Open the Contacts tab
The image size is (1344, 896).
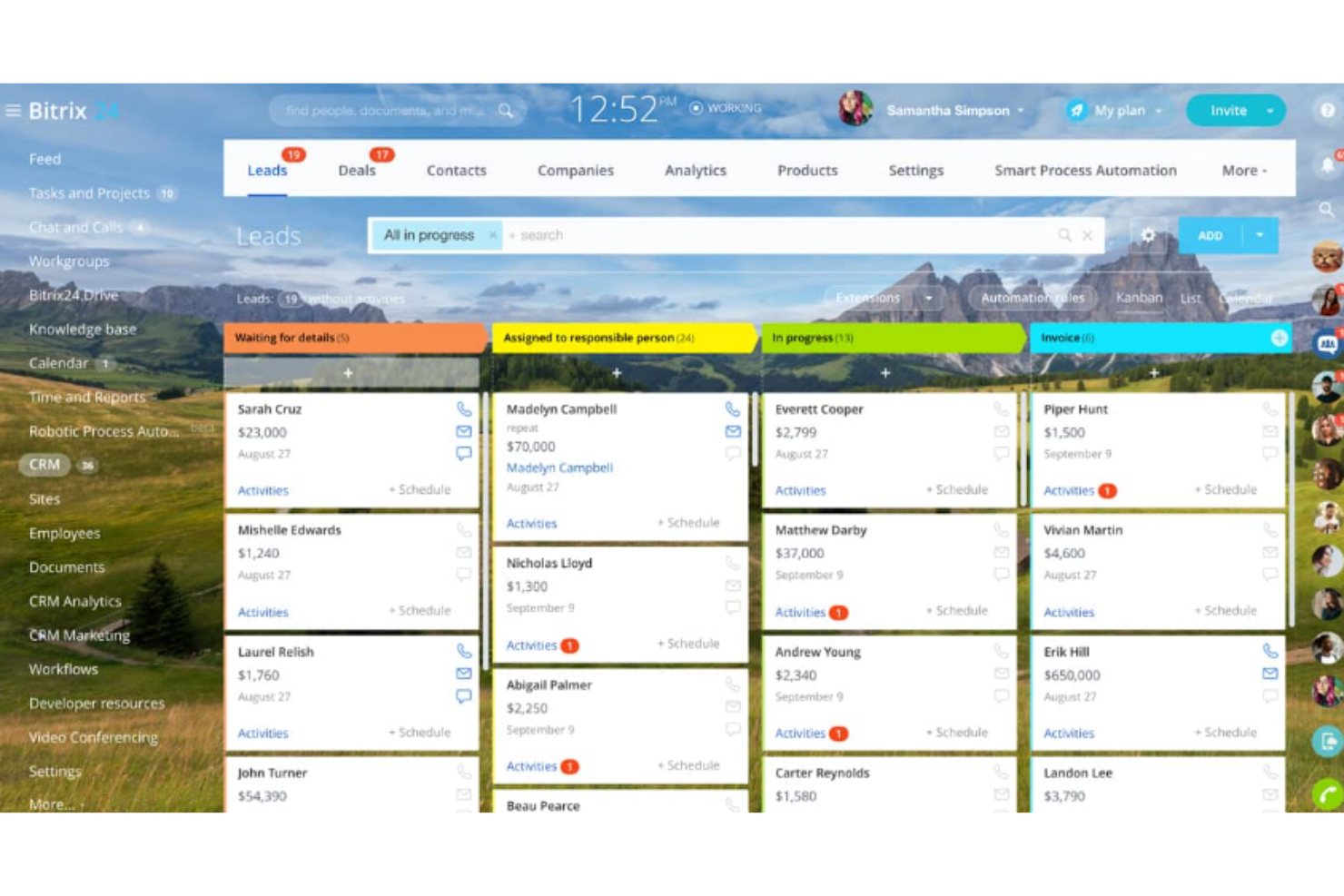tap(457, 171)
